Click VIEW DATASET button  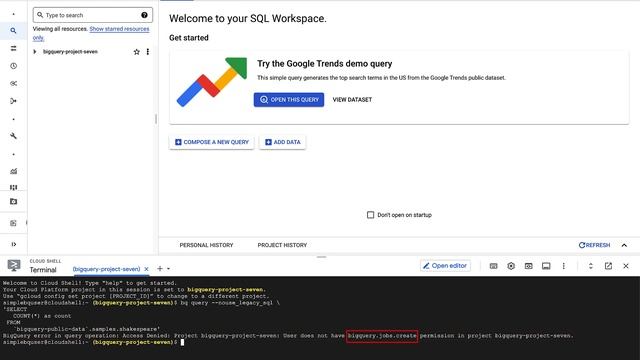tap(352, 100)
